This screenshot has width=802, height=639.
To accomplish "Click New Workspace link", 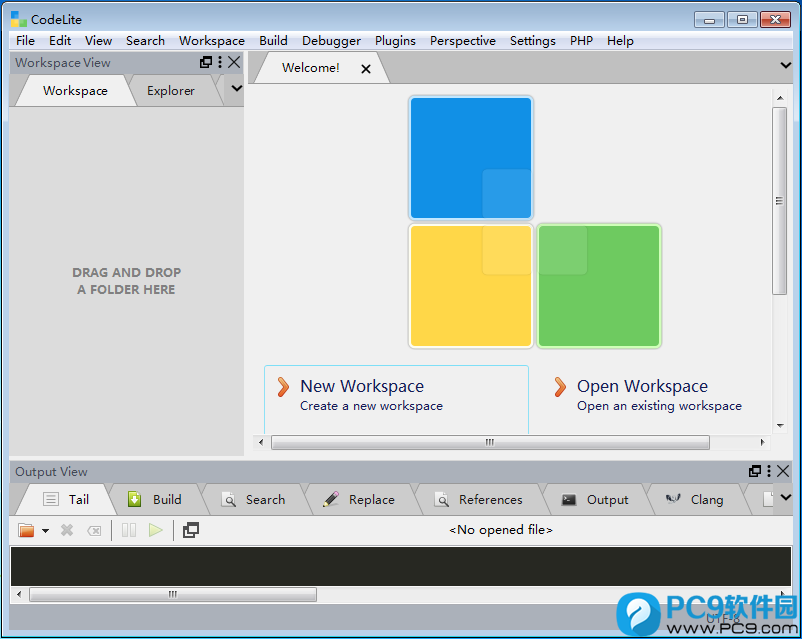I will coord(362,386).
